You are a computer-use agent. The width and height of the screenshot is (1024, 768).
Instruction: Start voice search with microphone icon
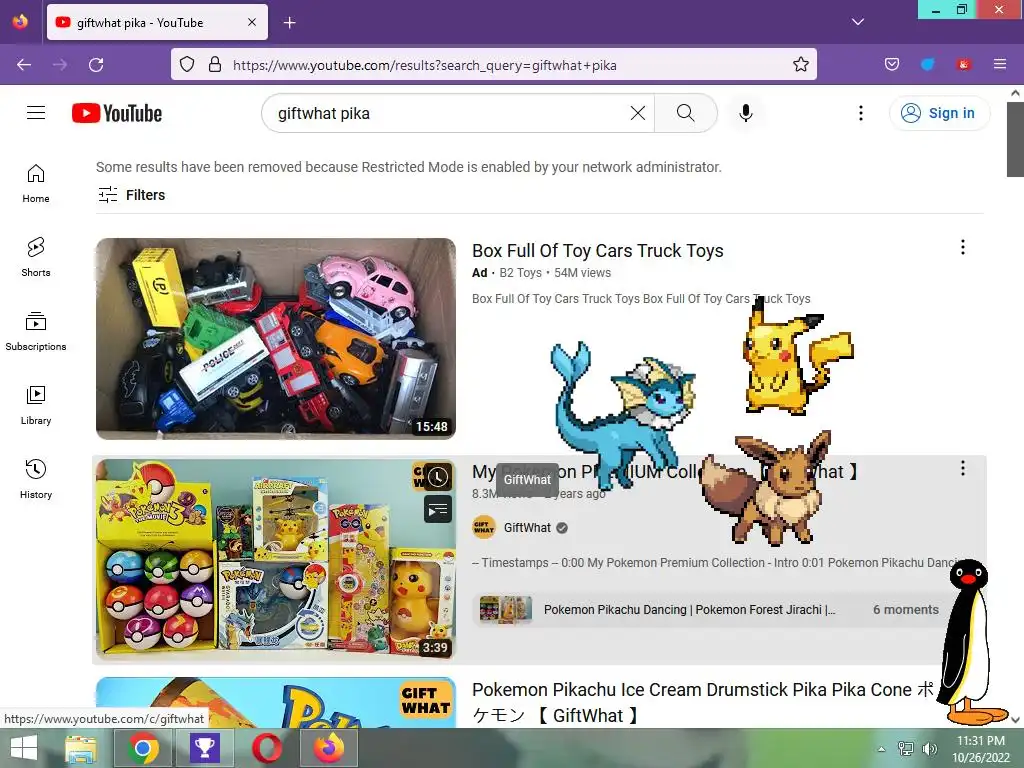click(746, 113)
